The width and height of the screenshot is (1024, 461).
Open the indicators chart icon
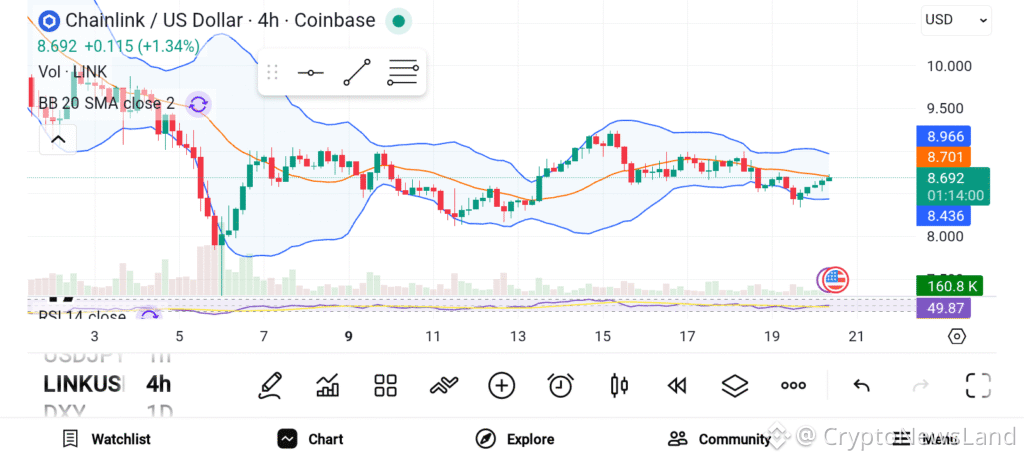pyautogui.click(x=327, y=385)
